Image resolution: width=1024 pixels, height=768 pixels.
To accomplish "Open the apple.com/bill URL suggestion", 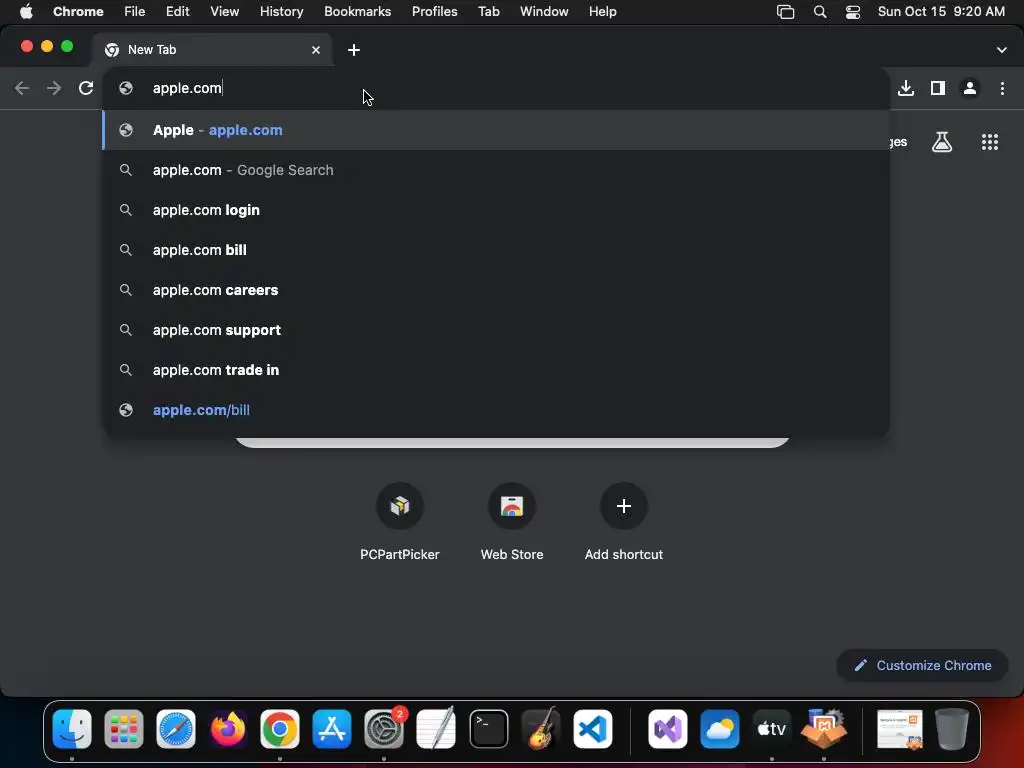I will click(496, 409).
